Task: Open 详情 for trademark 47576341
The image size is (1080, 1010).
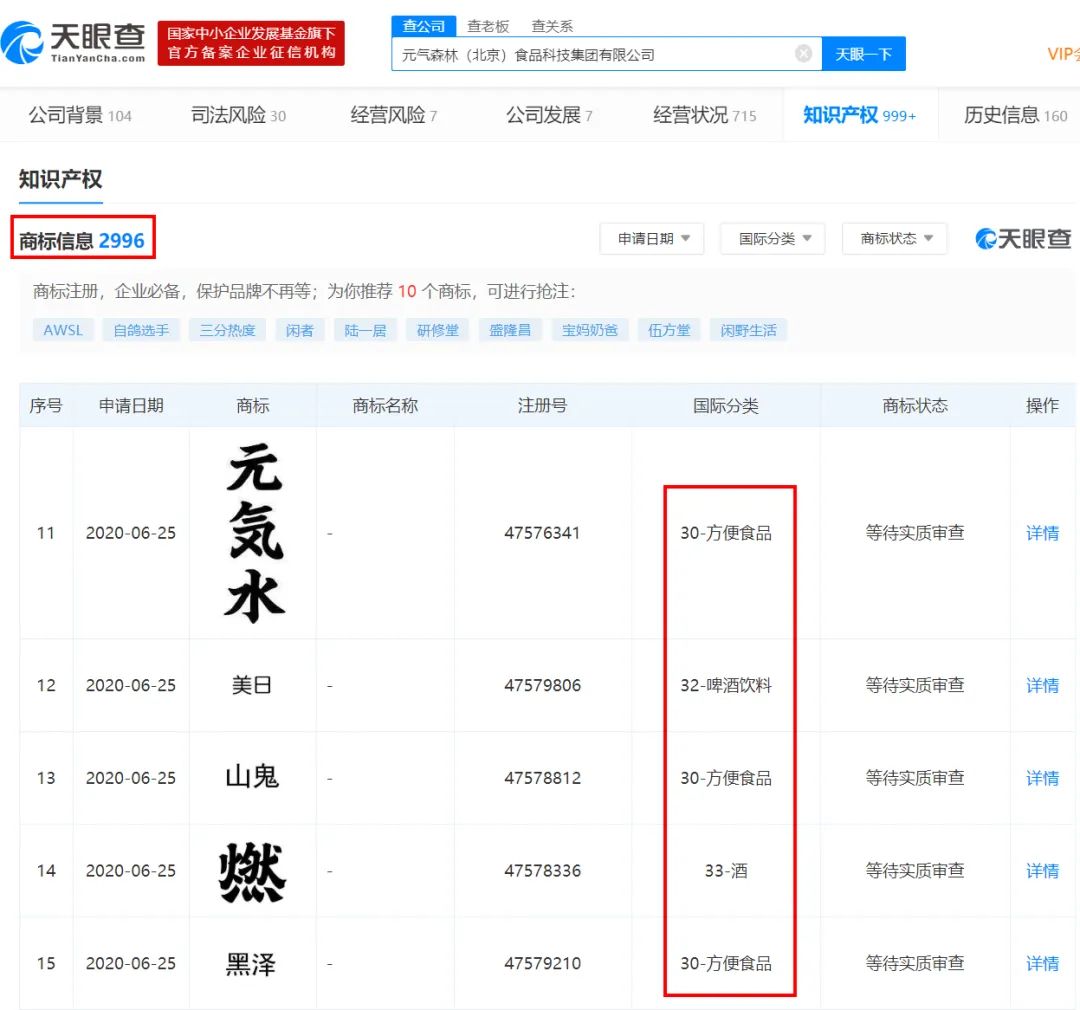Action: point(1042,533)
